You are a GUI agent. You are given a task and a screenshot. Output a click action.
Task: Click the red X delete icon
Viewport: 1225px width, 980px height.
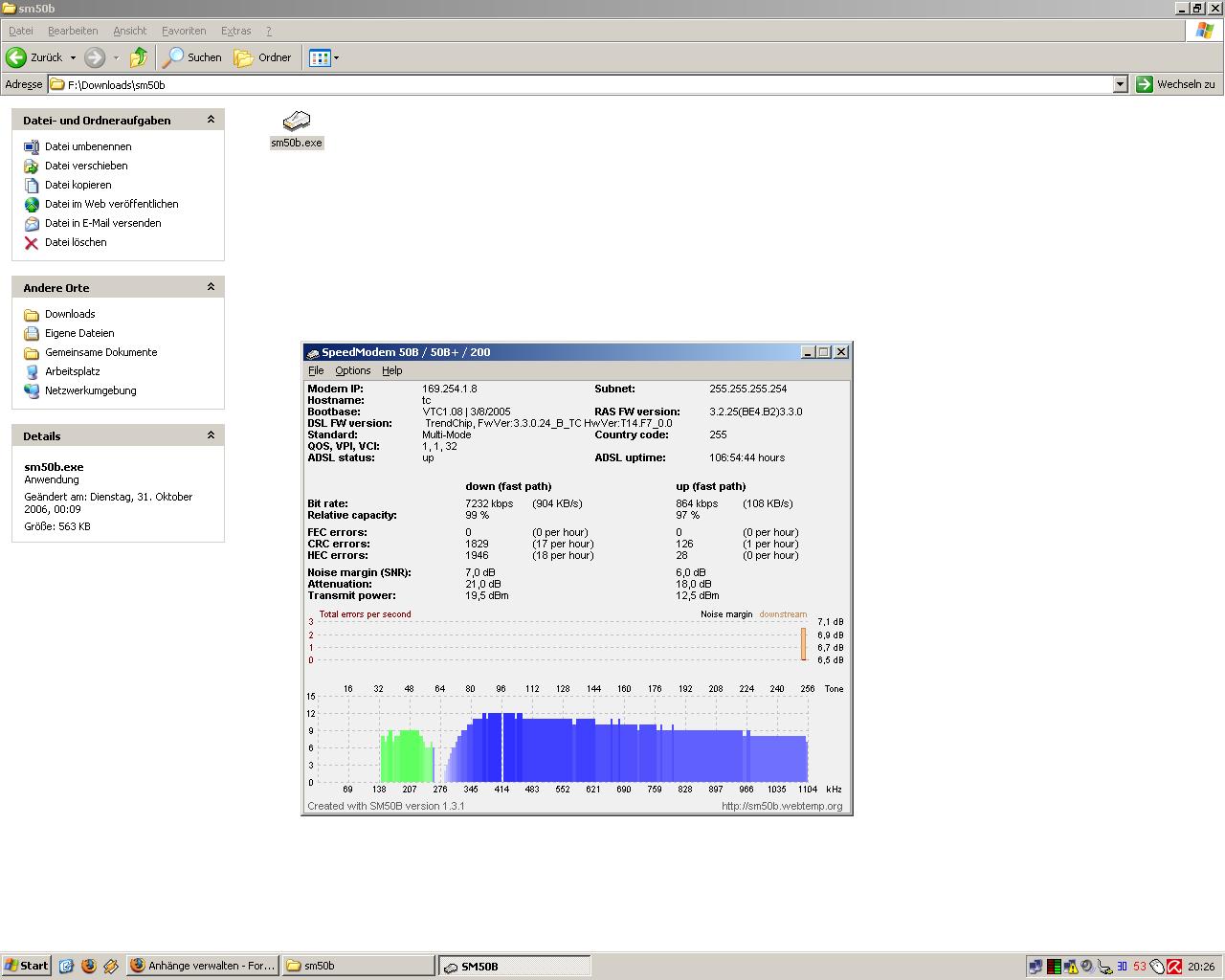[32, 242]
